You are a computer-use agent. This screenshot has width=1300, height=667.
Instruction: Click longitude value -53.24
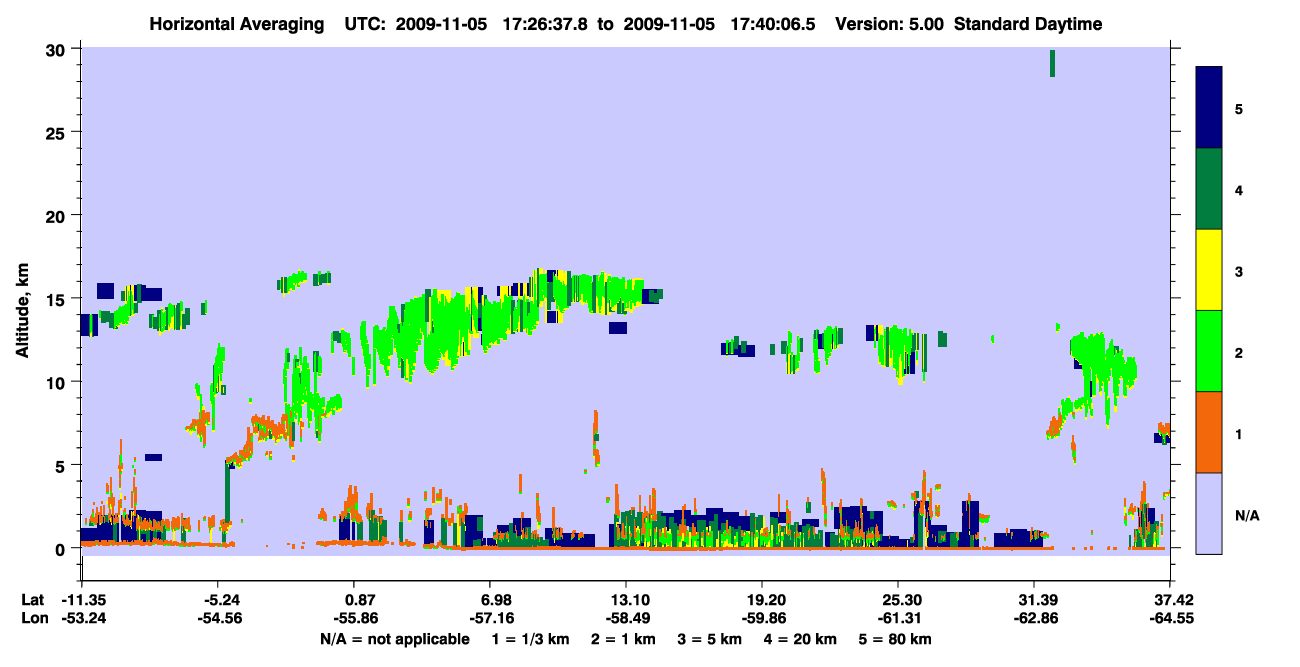[82, 618]
